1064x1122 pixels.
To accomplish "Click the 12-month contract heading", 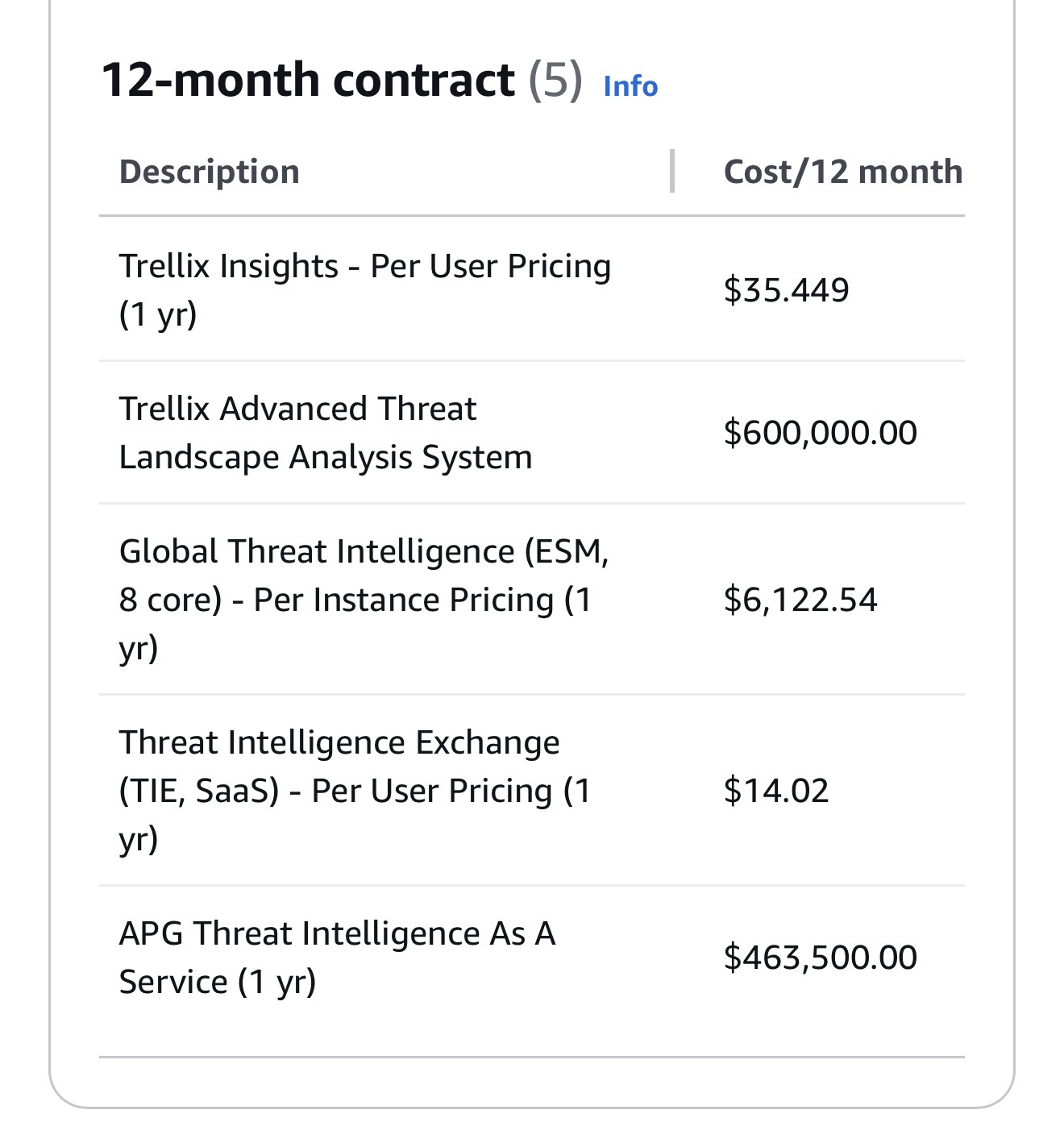I will tap(308, 80).
